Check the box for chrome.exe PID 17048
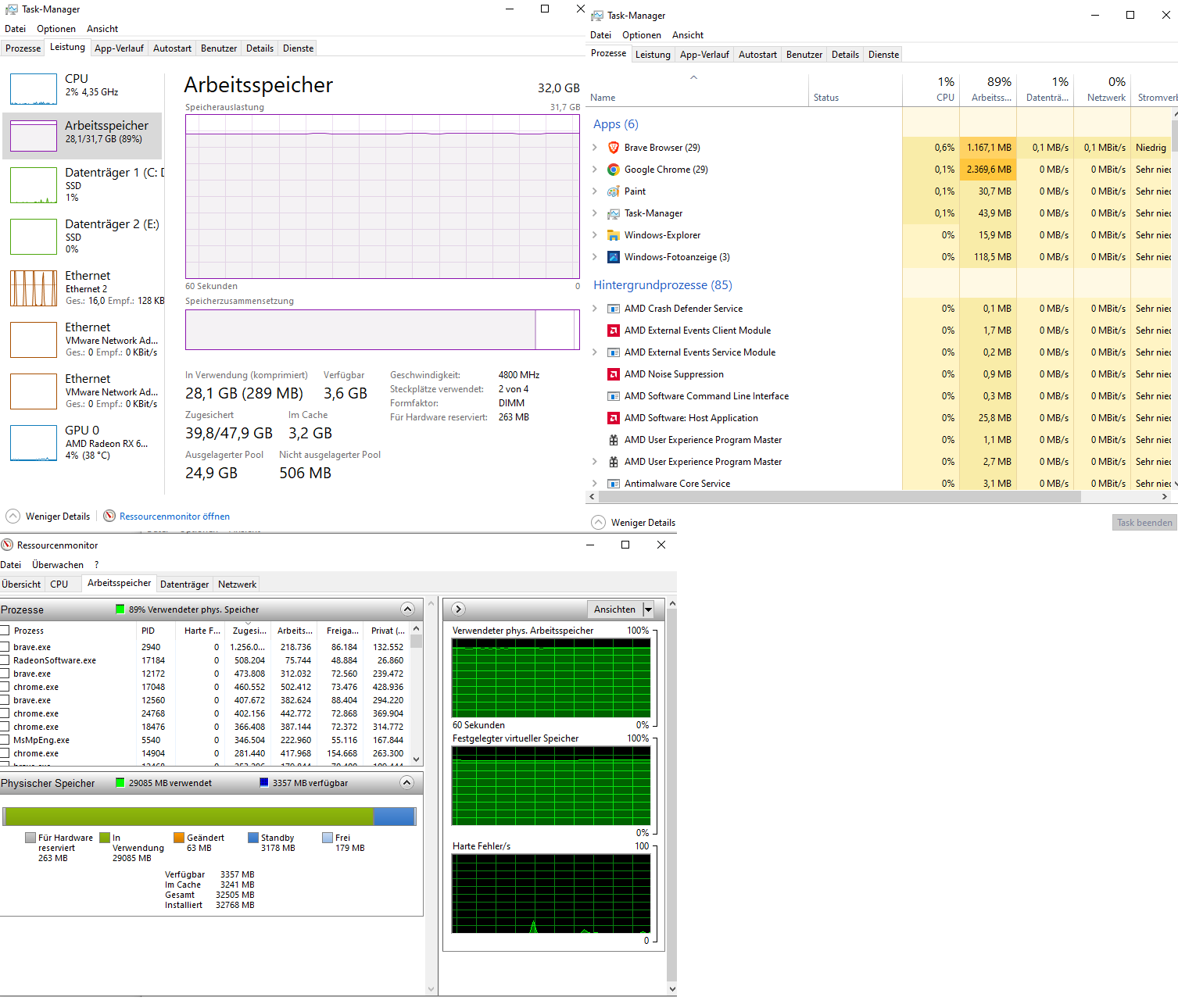 [5, 686]
